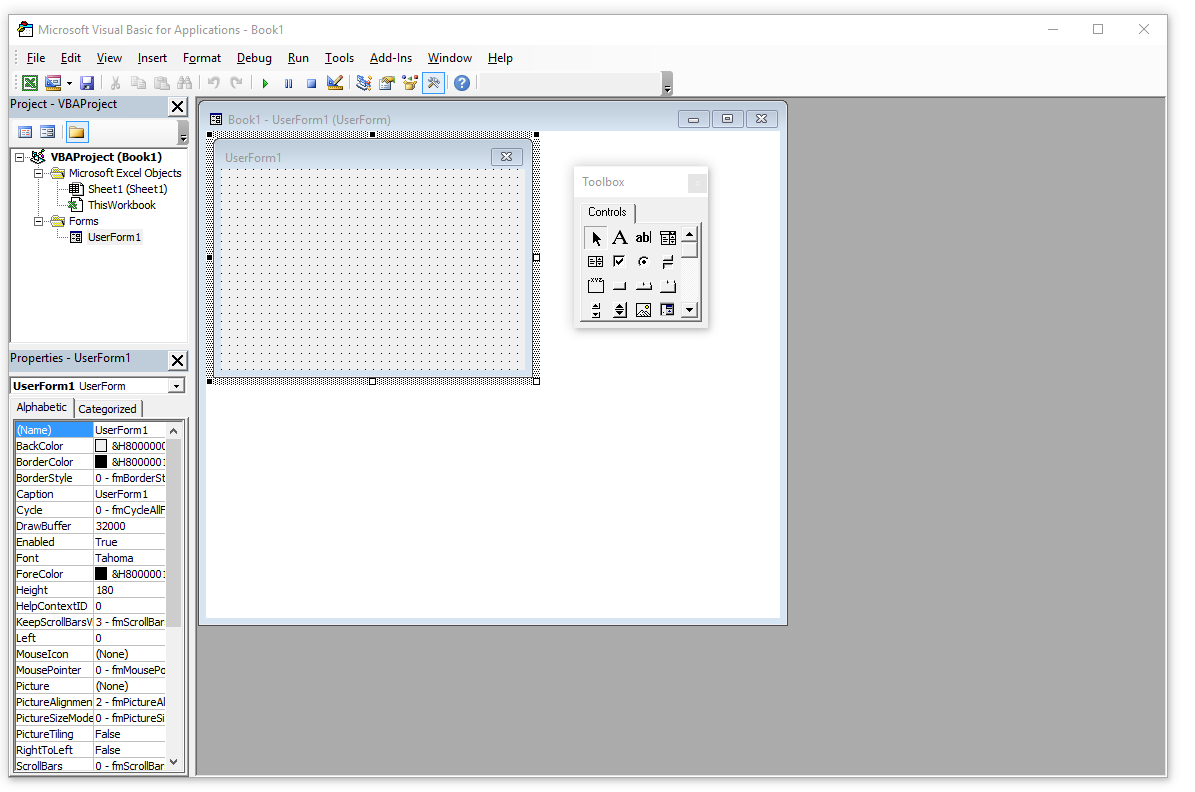Image resolution: width=1195 pixels, height=792 pixels.
Task: Collapse Microsoft Excel Objects folder
Action: [38, 173]
